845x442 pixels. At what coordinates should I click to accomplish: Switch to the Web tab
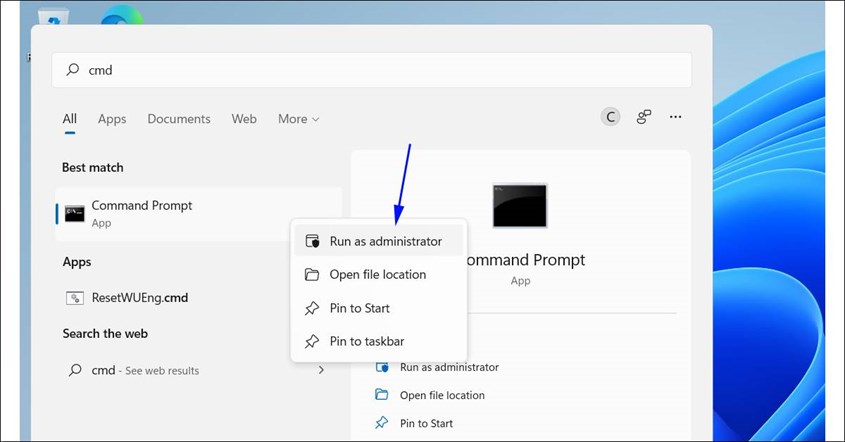click(x=244, y=119)
